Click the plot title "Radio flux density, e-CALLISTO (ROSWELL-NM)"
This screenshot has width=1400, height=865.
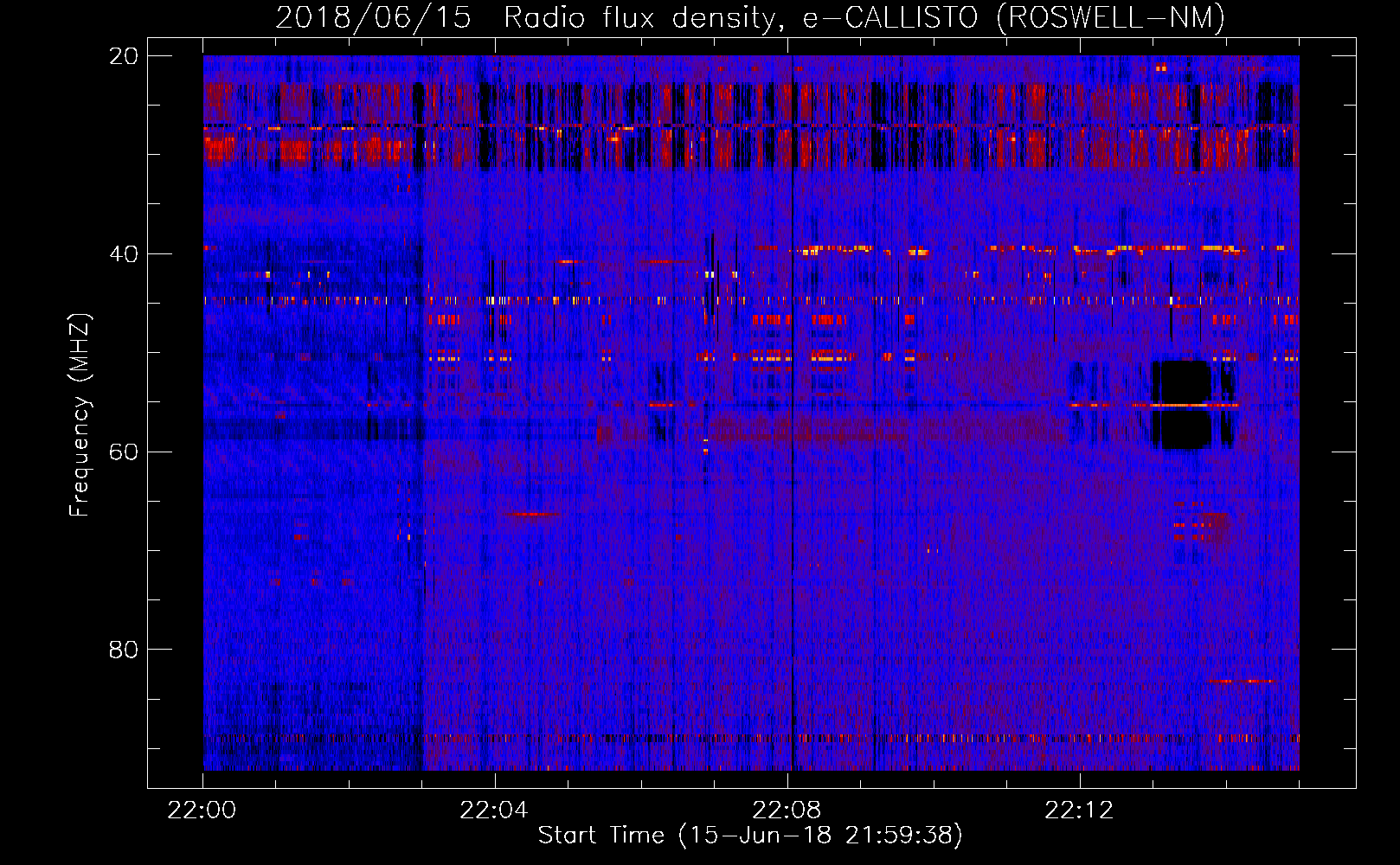coord(864,18)
